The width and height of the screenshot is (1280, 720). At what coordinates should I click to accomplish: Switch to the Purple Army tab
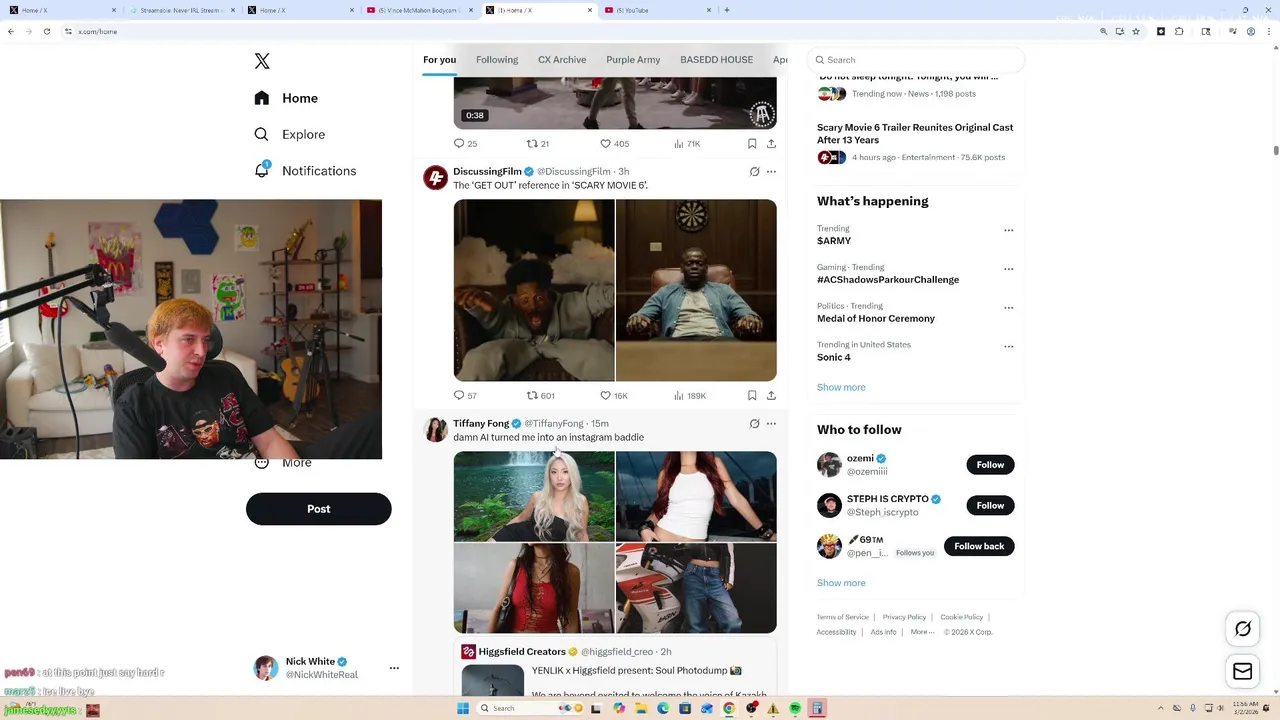(x=633, y=60)
